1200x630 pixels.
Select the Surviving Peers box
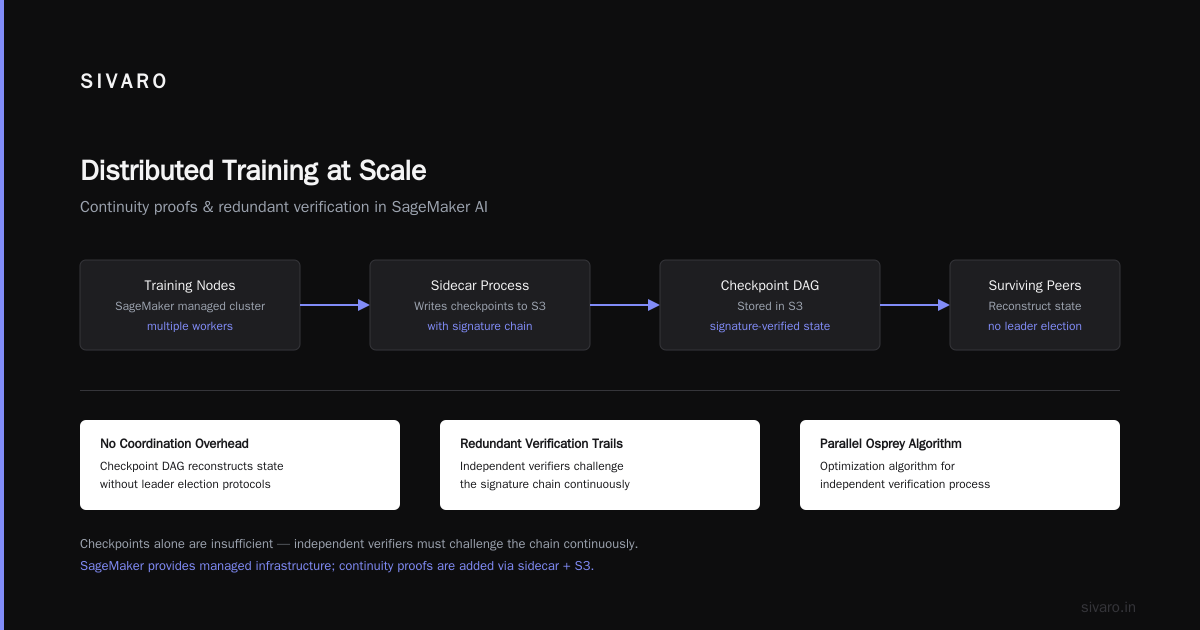[1035, 305]
